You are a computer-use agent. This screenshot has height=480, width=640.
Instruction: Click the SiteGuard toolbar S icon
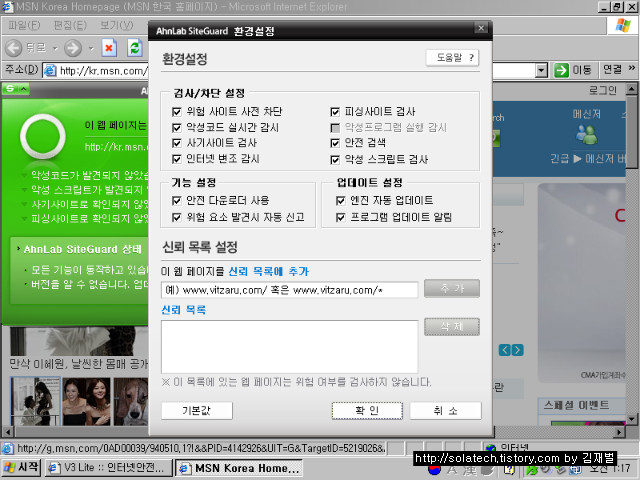pos(10,89)
